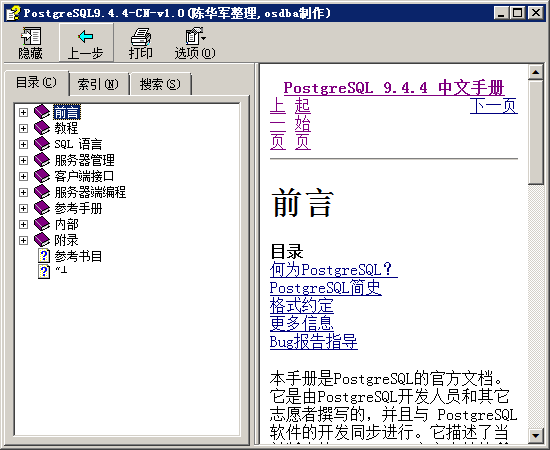Open the Bug报告指导 link

(x=314, y=342)
